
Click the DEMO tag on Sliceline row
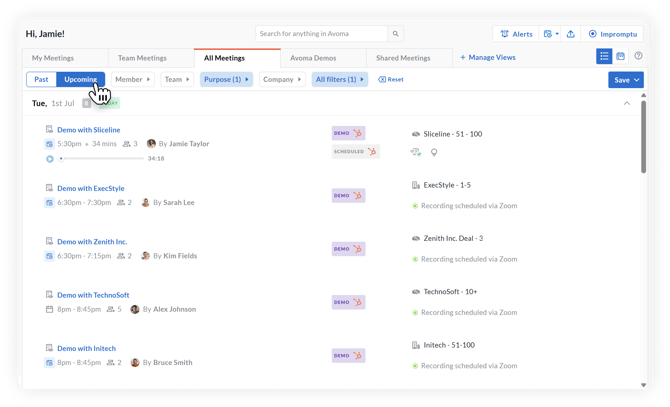pyautogui.click(x=348, y=133)
